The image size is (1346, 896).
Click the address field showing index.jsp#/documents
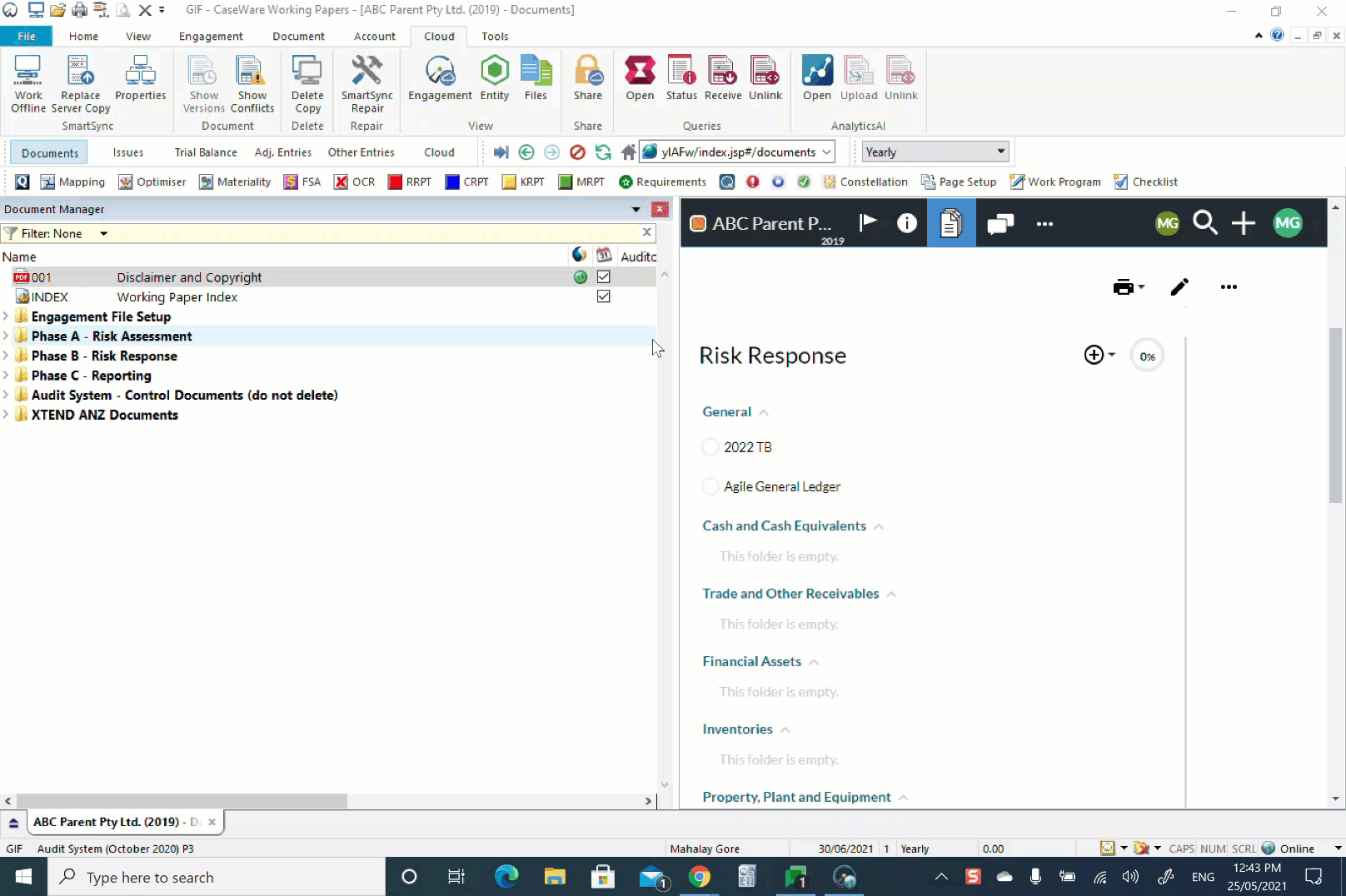click(737, 152)
